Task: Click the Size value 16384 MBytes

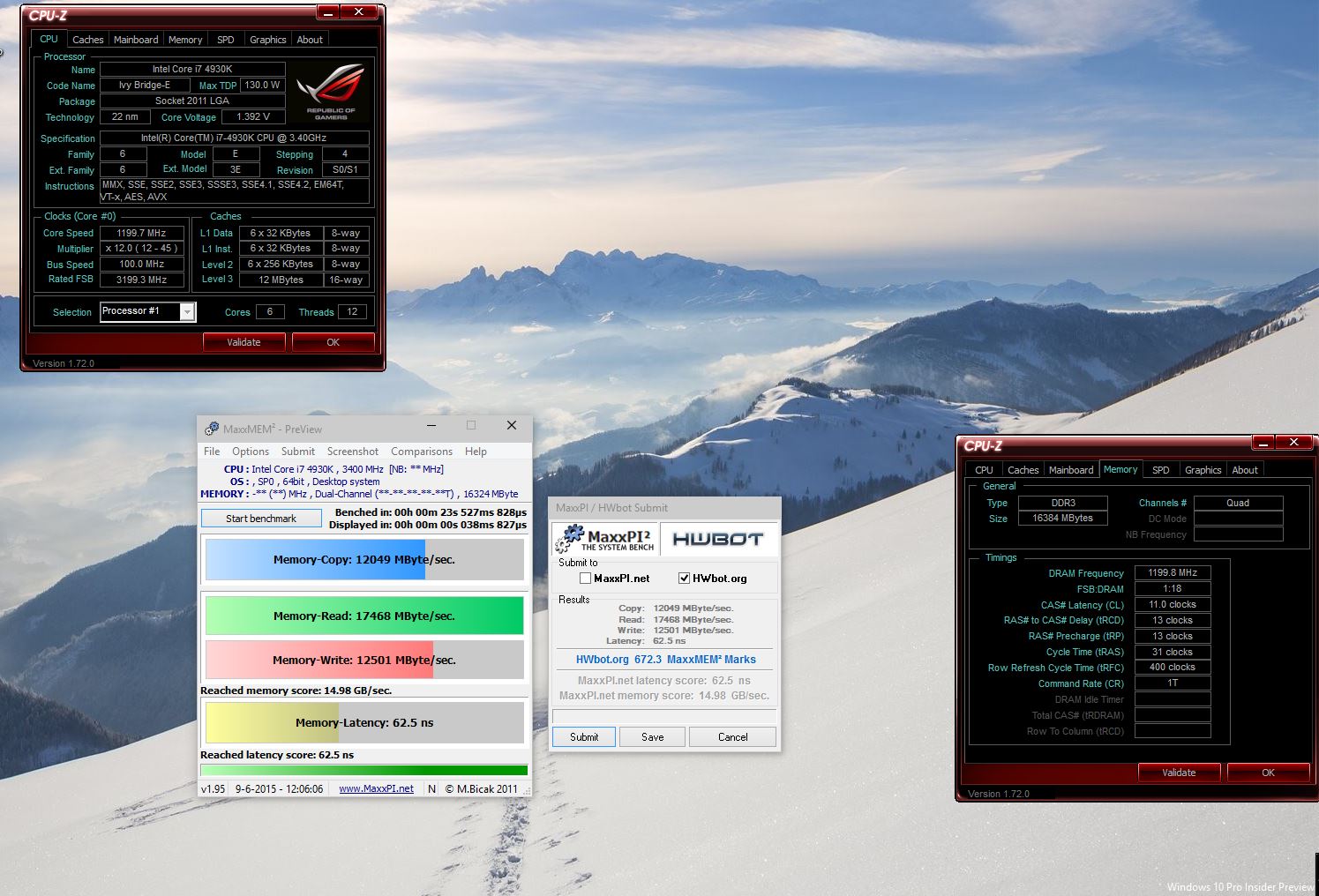Action: (1062, 519)
